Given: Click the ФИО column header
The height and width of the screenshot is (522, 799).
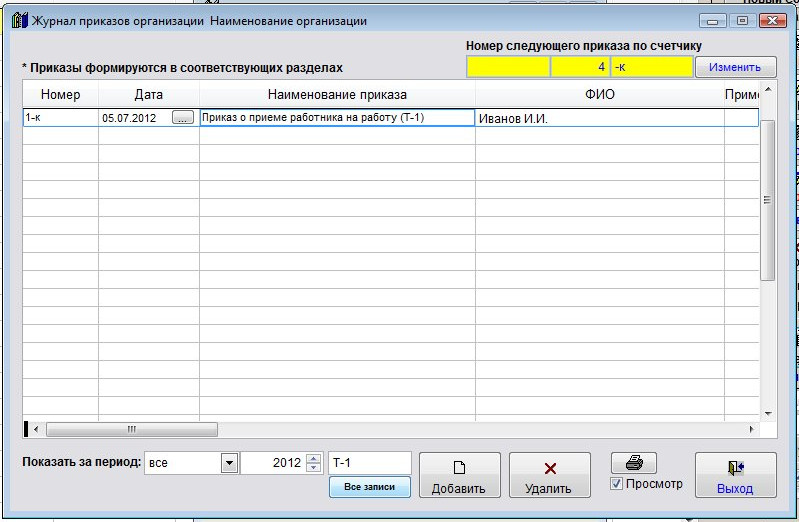Looking at the screenshot, I should [599, 94].
